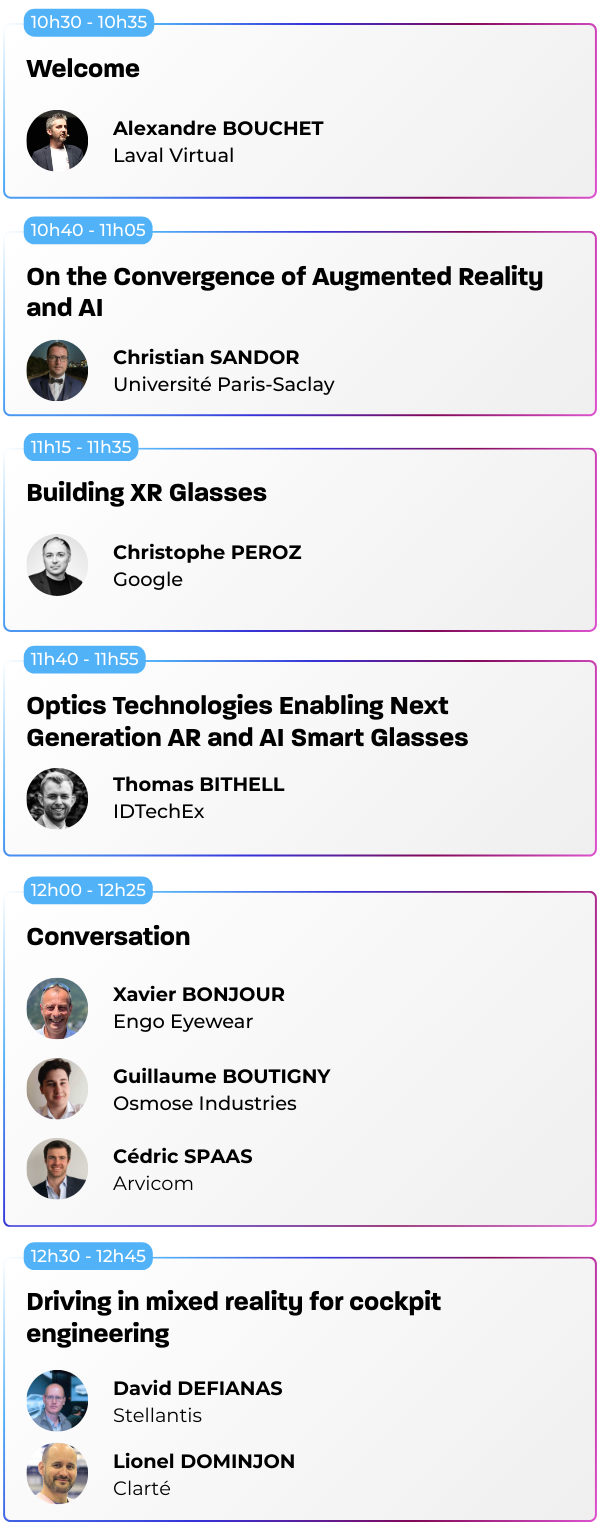Select the 10h40 - 11h05 time badge
Viewport: 600px width, 1535px height.
click(88, 230)
